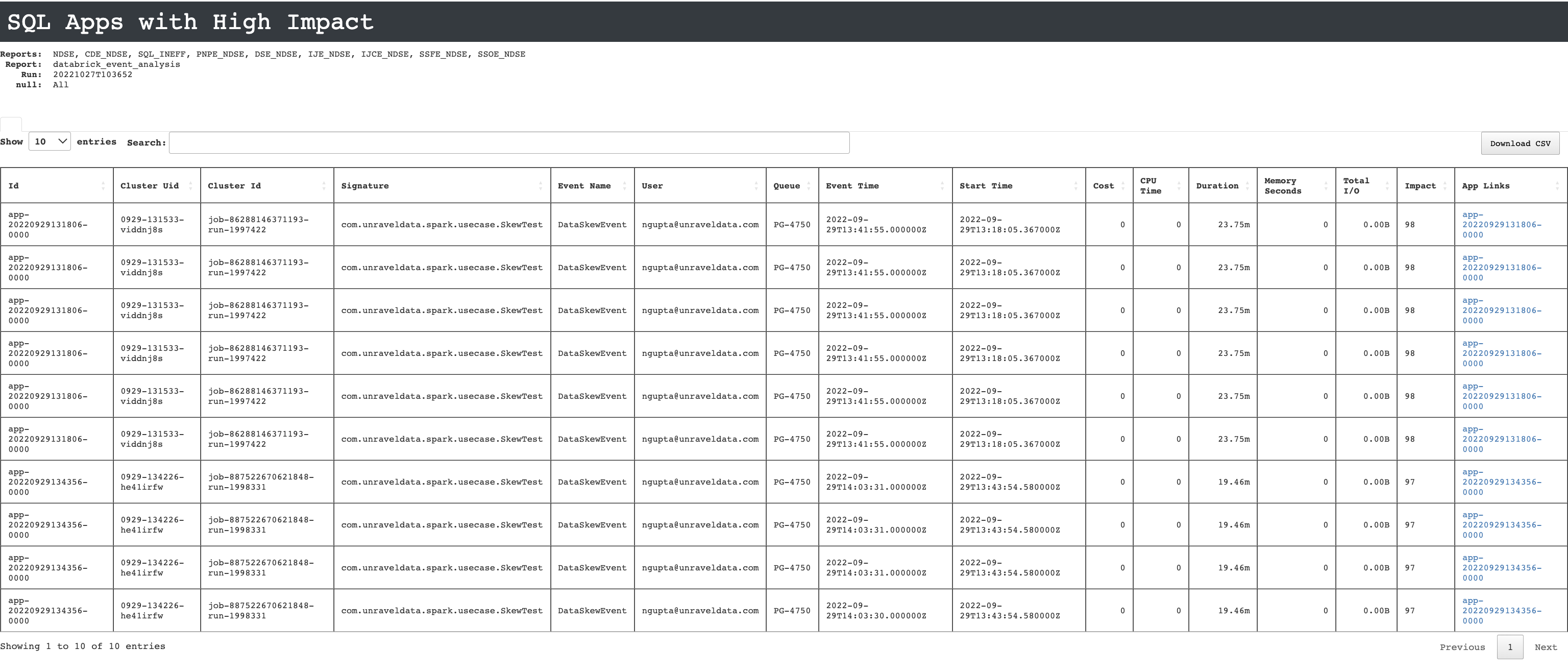Select the page title SQL Apps with High Impact
This screenshot has width=1568, height=672.
point(190,22)
